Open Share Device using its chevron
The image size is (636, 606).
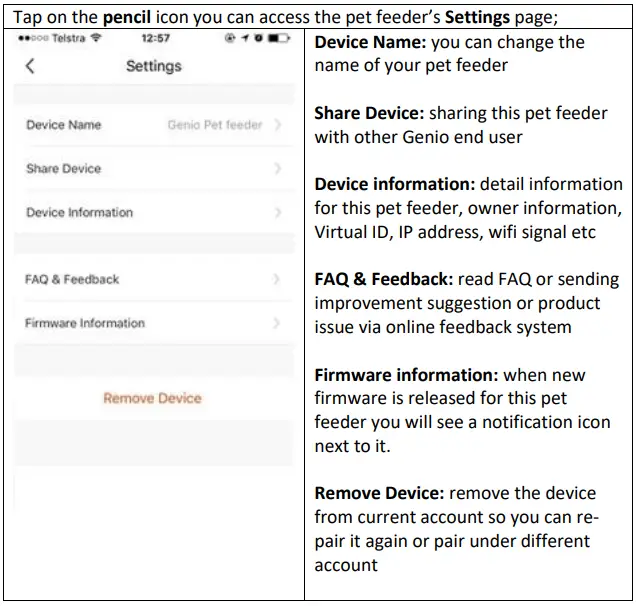click(x=277, y=169)
